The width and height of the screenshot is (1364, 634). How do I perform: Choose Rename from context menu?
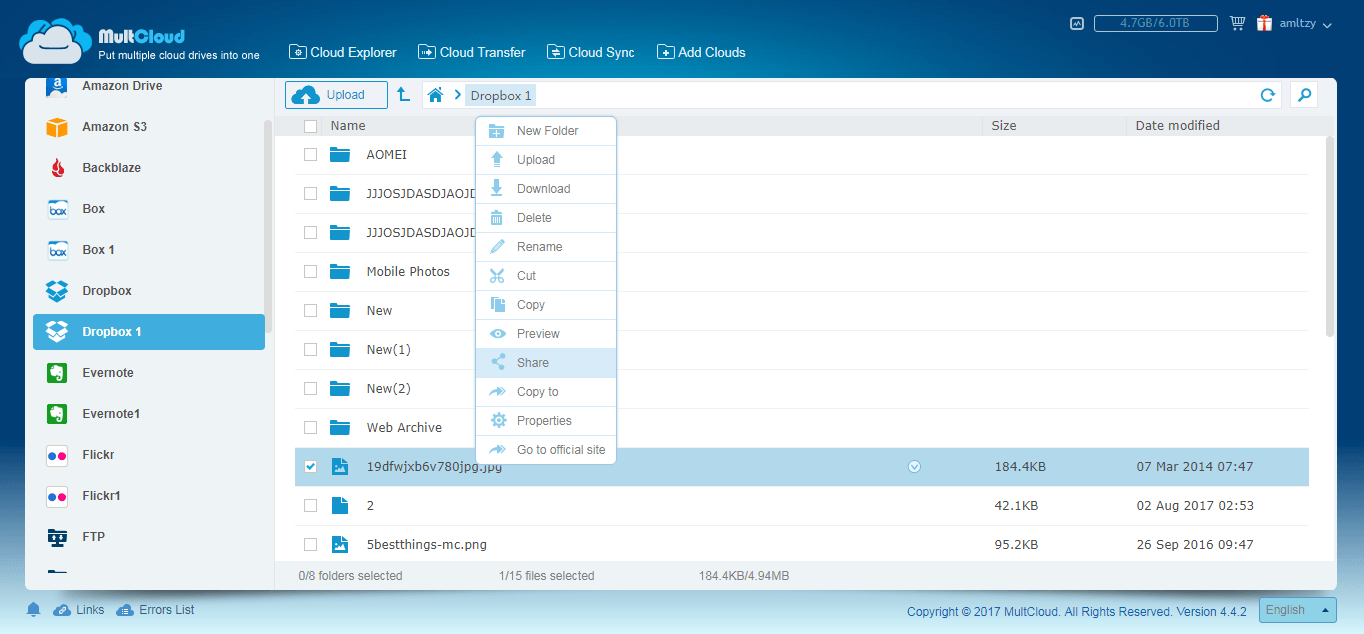pos(546,247)
